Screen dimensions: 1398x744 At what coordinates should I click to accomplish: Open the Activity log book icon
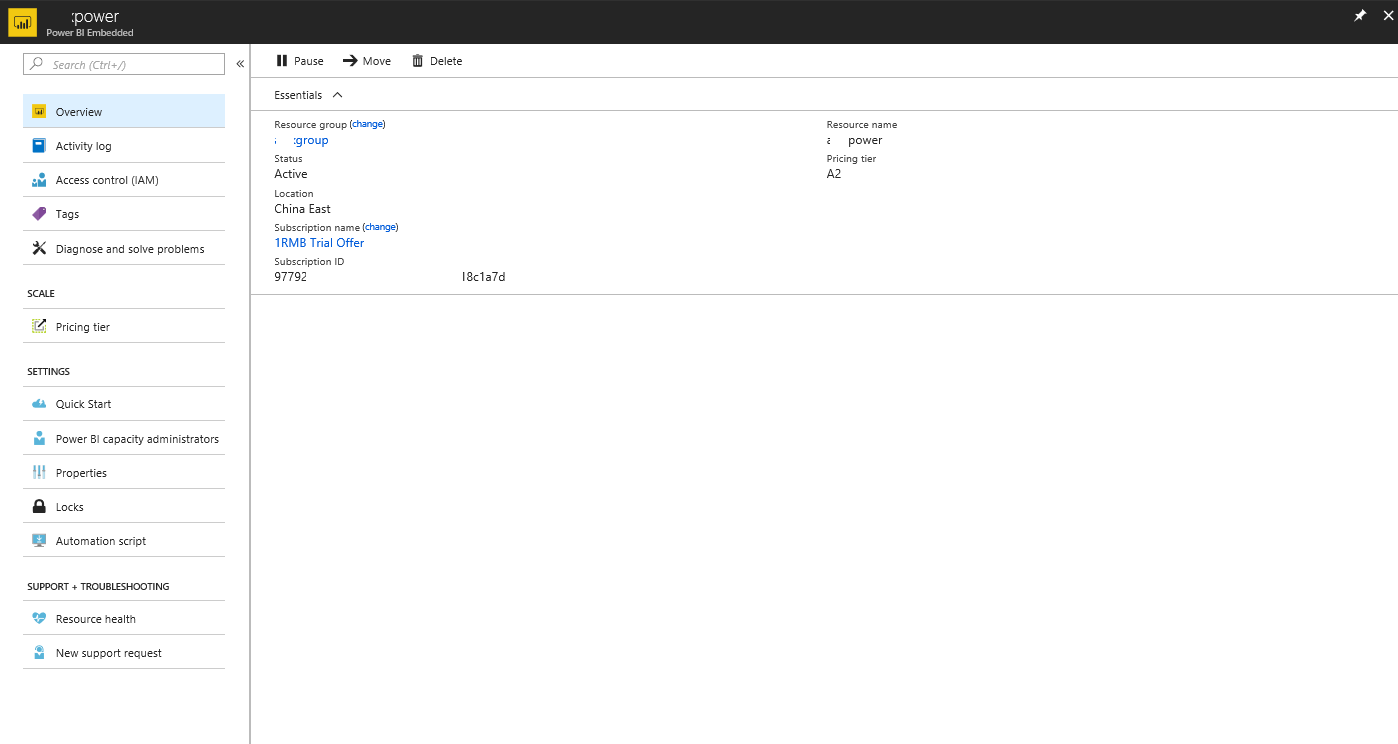pyautogui.click(x=39, y=146)
